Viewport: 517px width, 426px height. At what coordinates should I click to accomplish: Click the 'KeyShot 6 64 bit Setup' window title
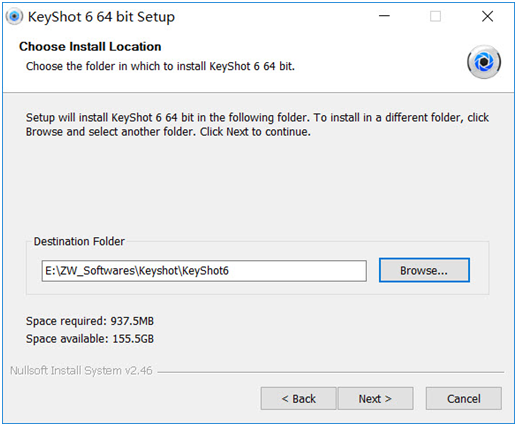101,17
